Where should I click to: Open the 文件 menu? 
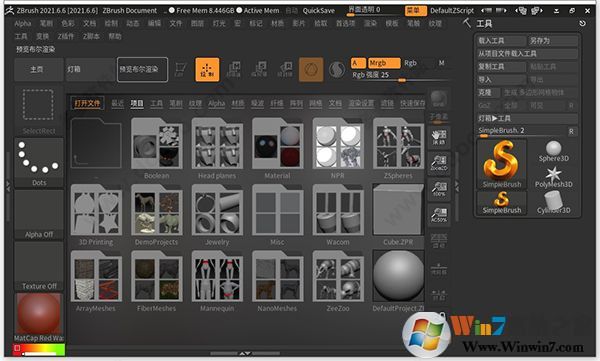176,24
